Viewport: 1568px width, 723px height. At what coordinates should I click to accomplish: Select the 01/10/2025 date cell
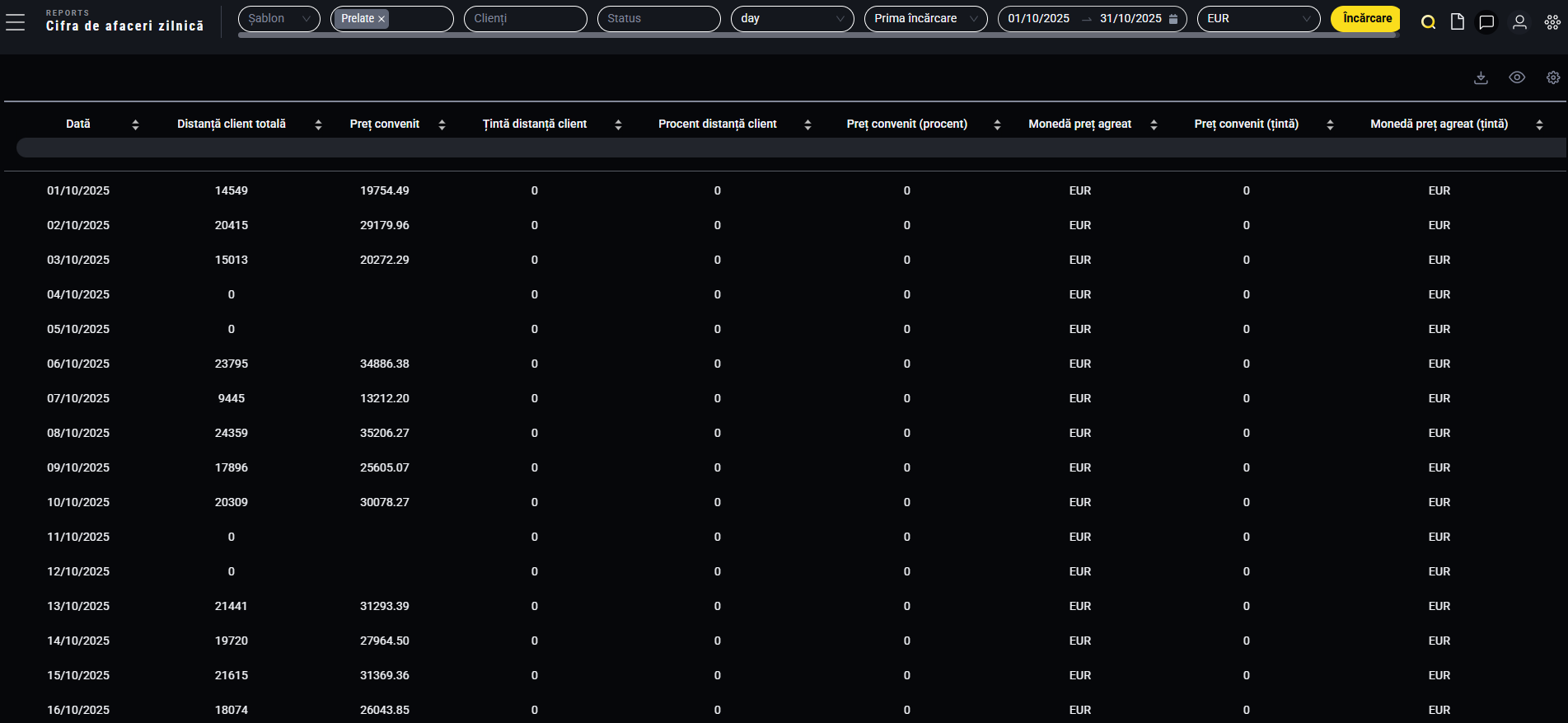coord(78,190)
